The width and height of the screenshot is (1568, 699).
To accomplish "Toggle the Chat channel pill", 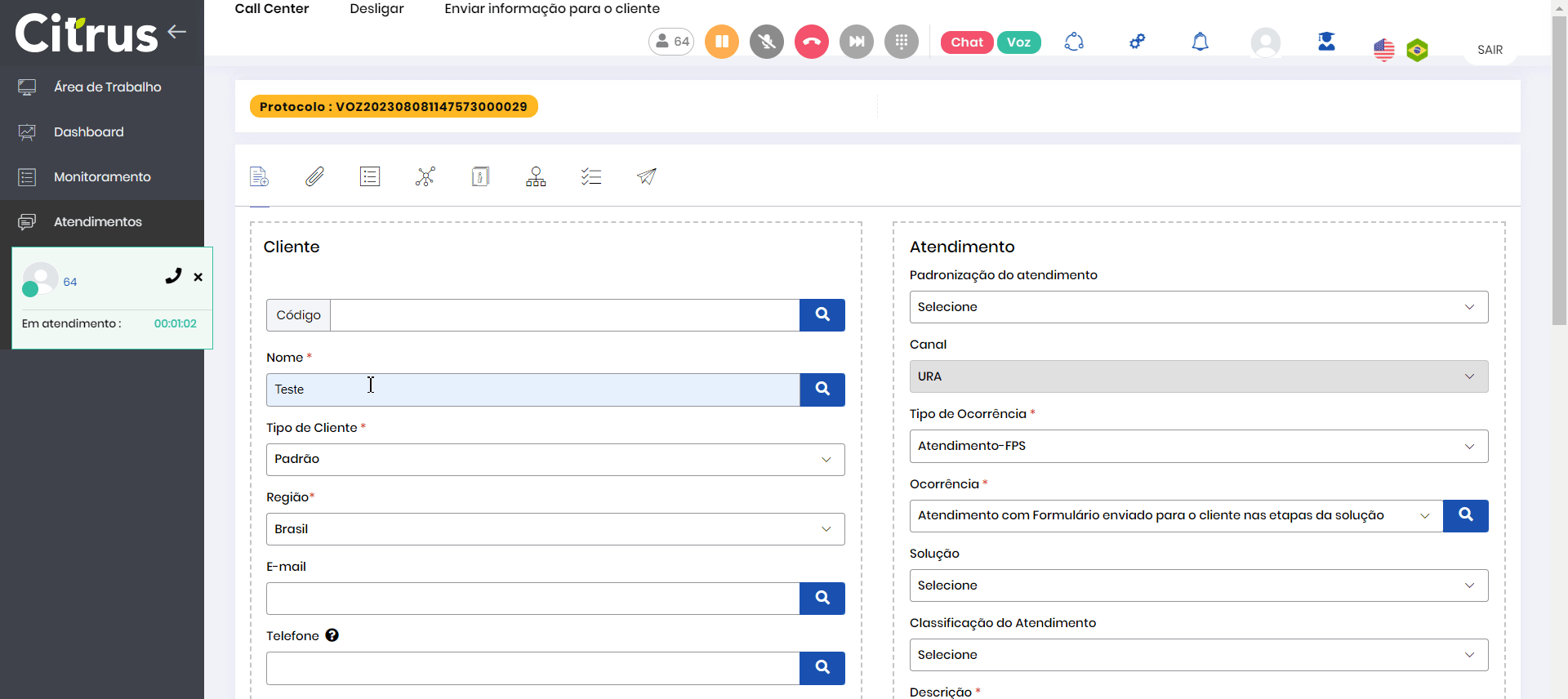I will coord(967,42).
